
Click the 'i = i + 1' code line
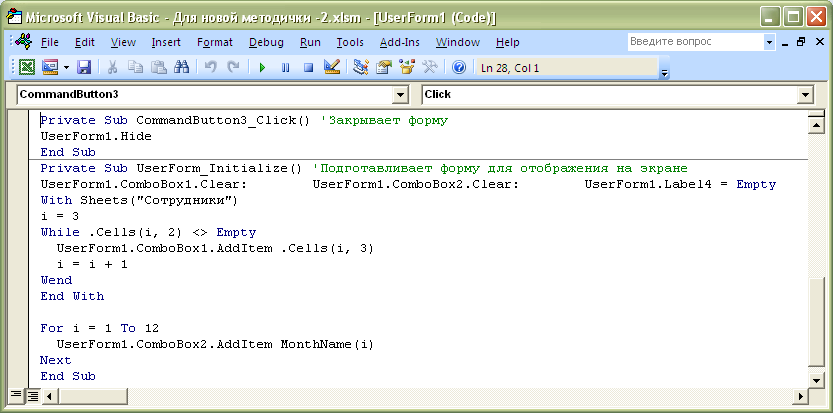(92, 264)
